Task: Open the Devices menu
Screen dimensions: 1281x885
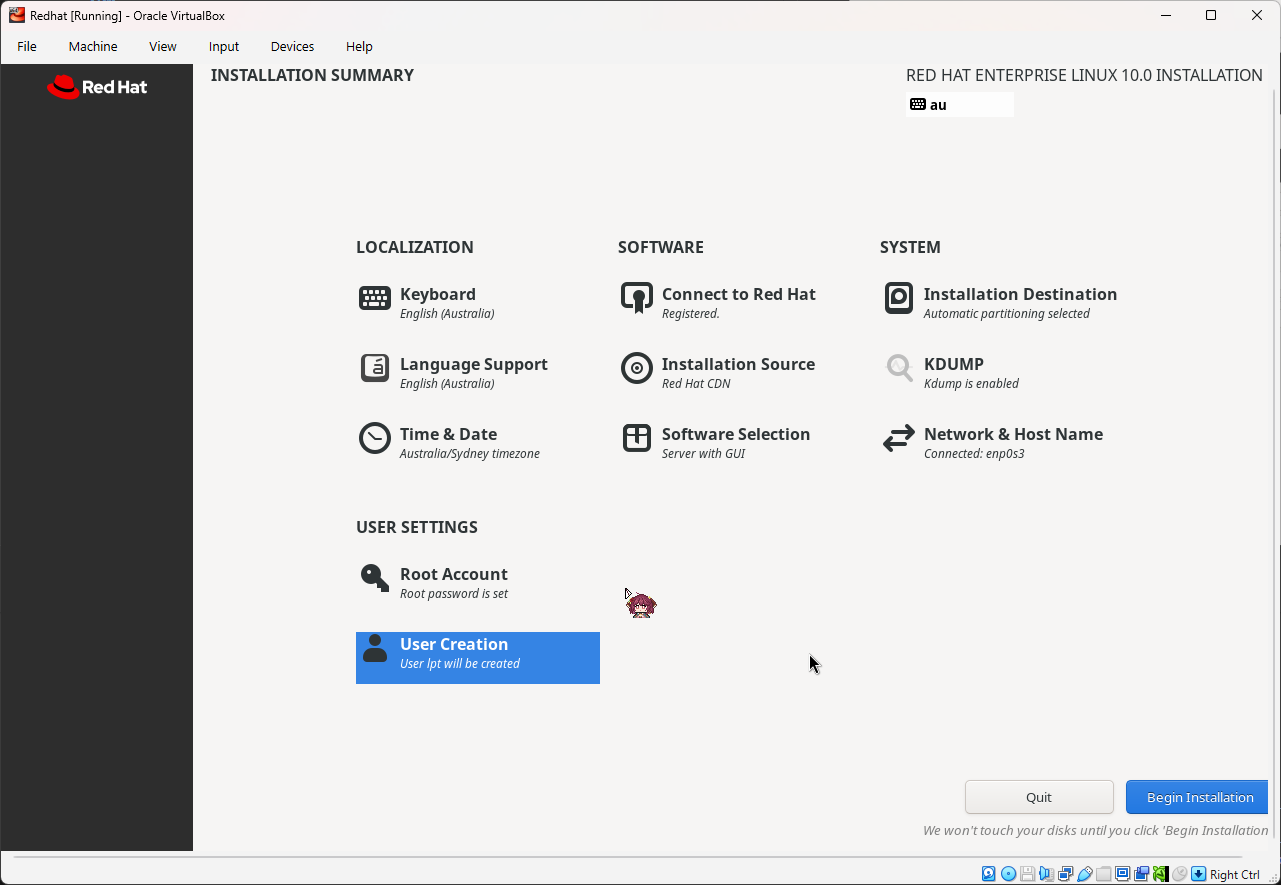Action: (x=291, y=46)
